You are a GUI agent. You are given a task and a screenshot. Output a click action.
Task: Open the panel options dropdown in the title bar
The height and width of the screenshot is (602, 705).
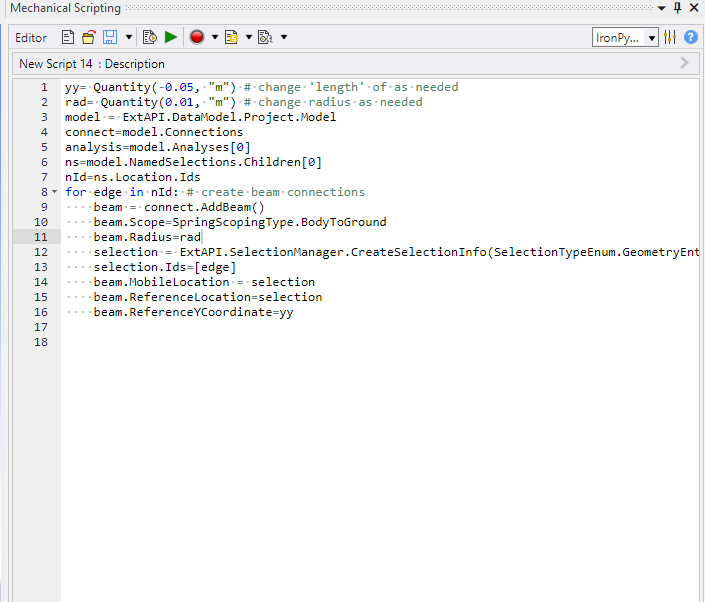coord(661,8)
